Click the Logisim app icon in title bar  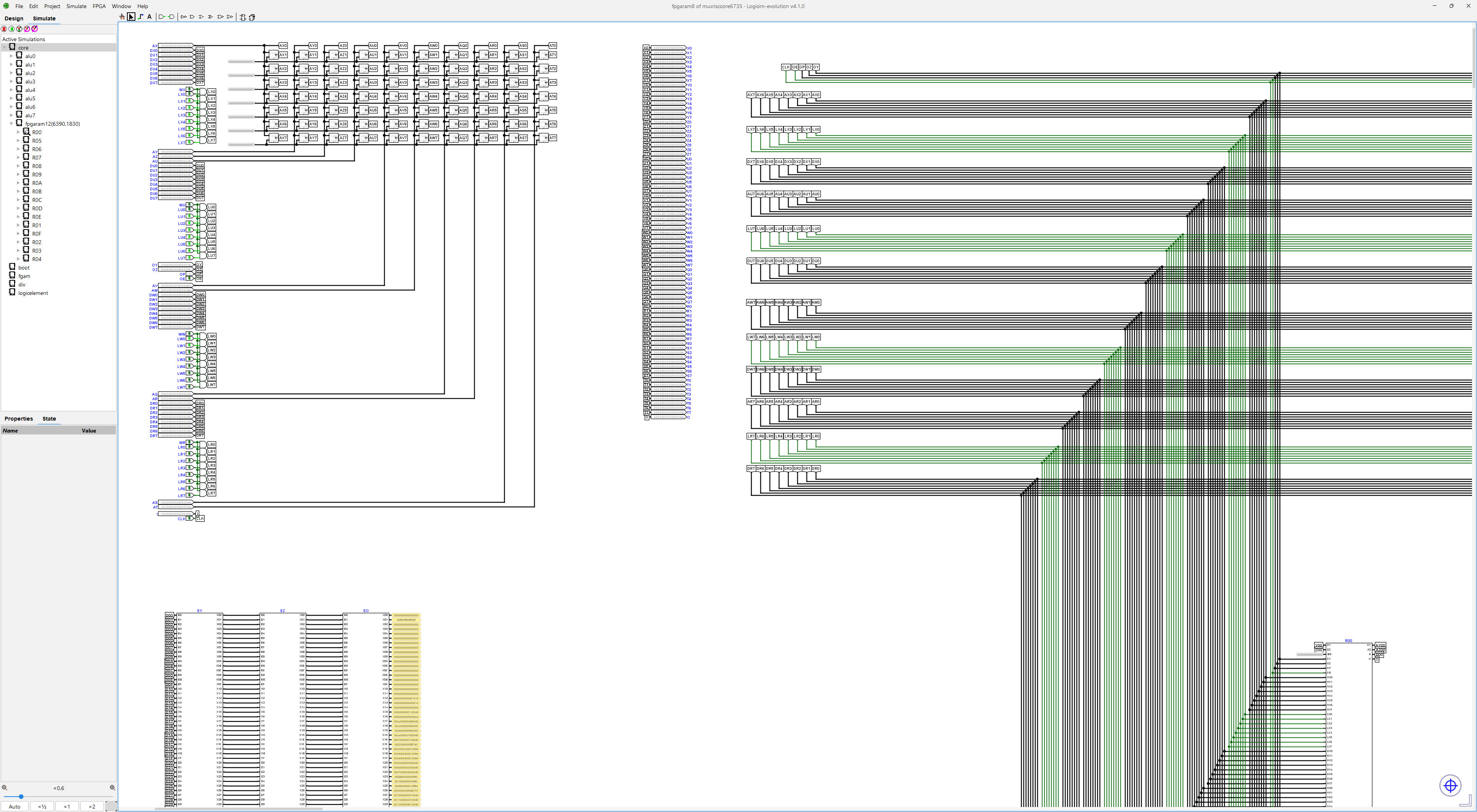(x=6, y=6)
